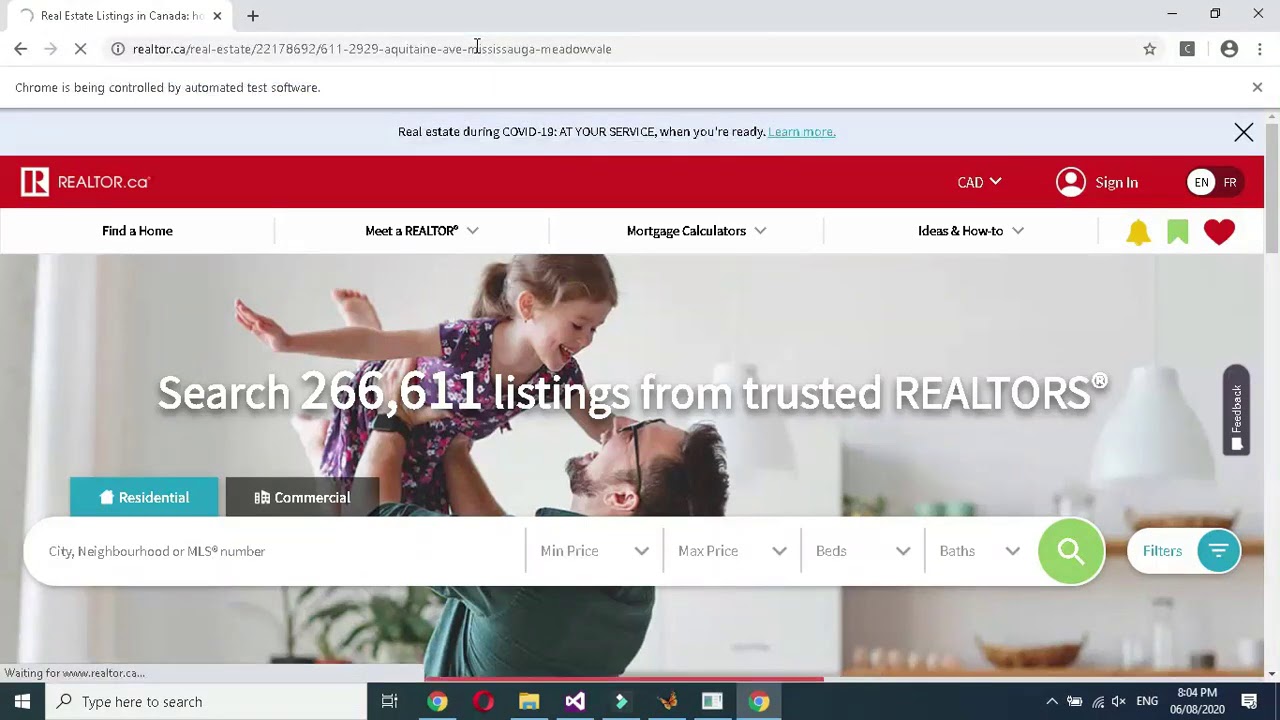
Task: Switch language to FR
Action: point(1230,182)
